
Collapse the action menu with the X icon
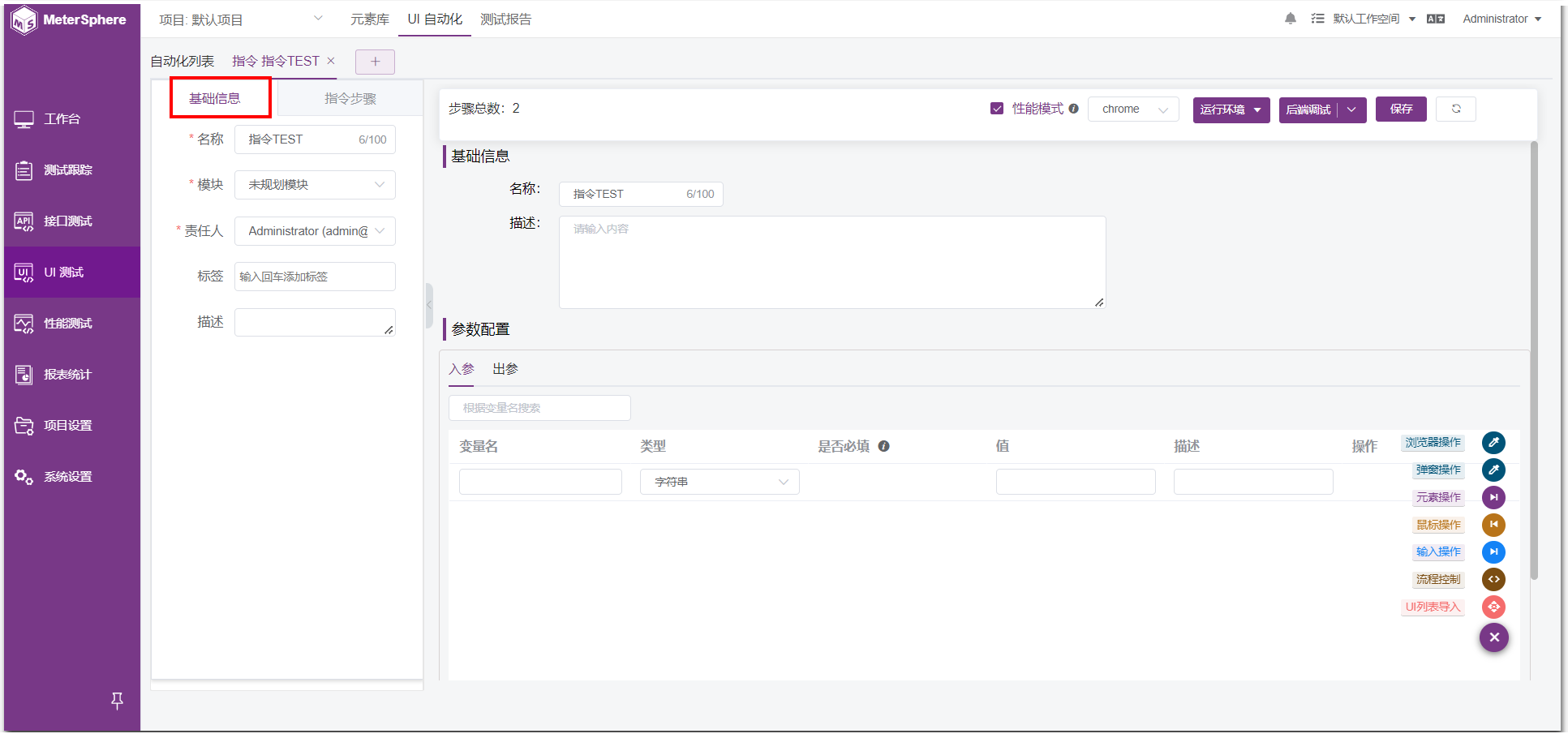coord(1493,637)
